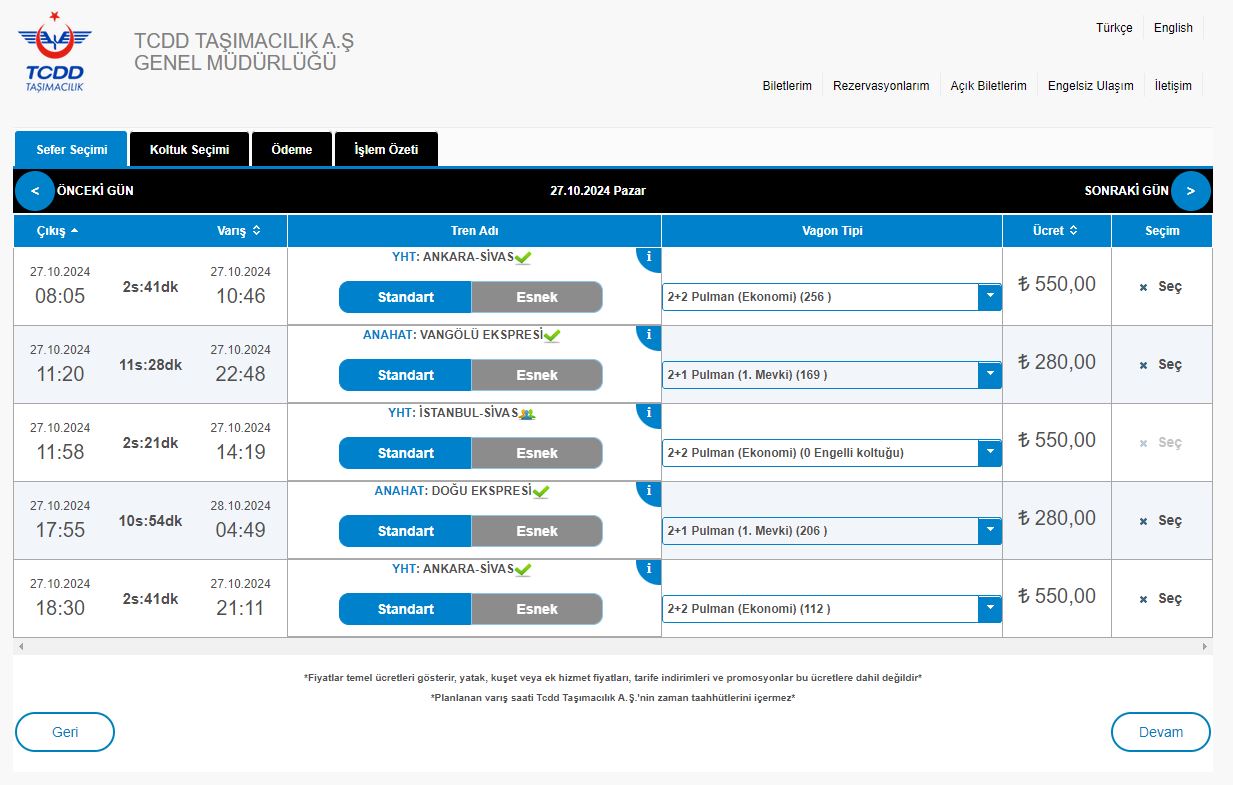Select Esnek fare for 08:05 Ankara-Sivas train

tap(537, 297)
